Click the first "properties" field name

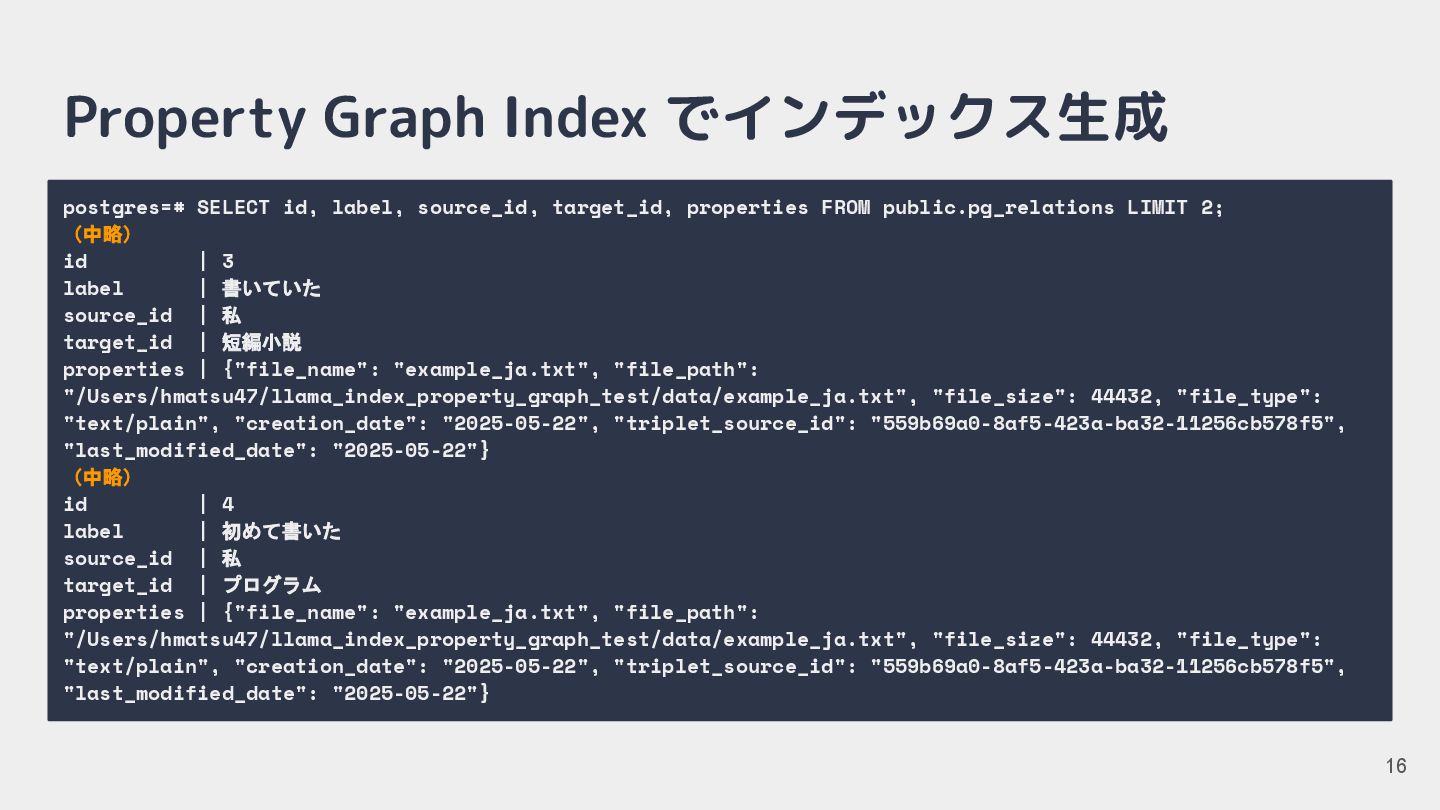124,370
